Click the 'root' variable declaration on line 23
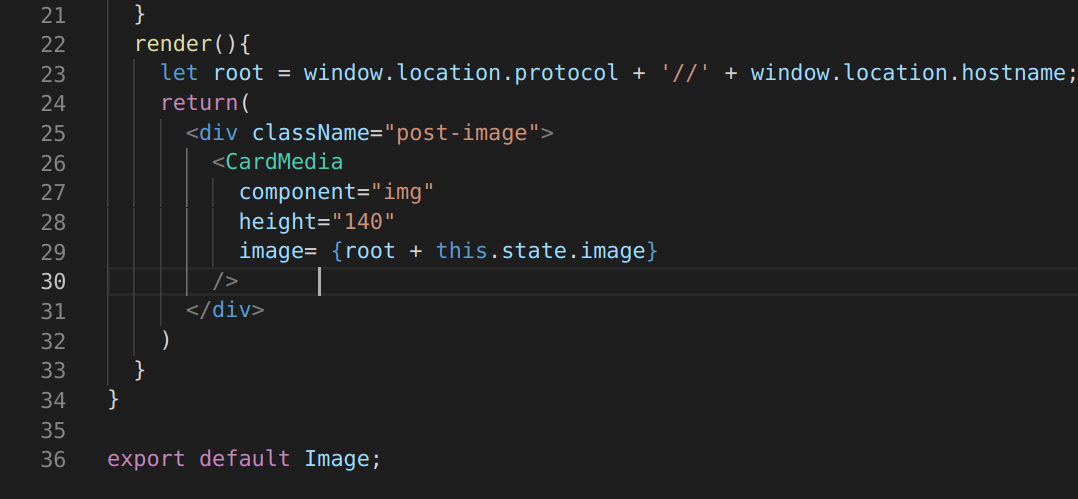The height and width of the screenshot is (499, 1078). tap(239, 74)
